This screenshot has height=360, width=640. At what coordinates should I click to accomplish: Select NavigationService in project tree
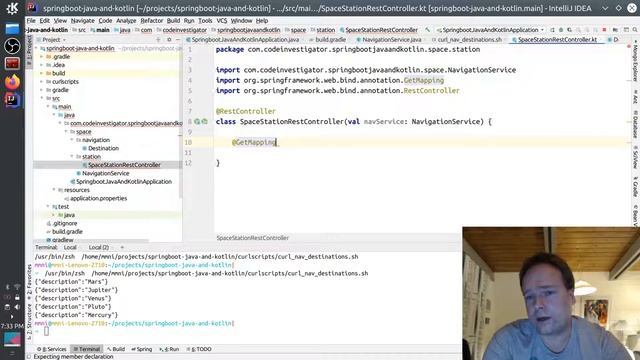pyautogui.click(x=105, y=173)
